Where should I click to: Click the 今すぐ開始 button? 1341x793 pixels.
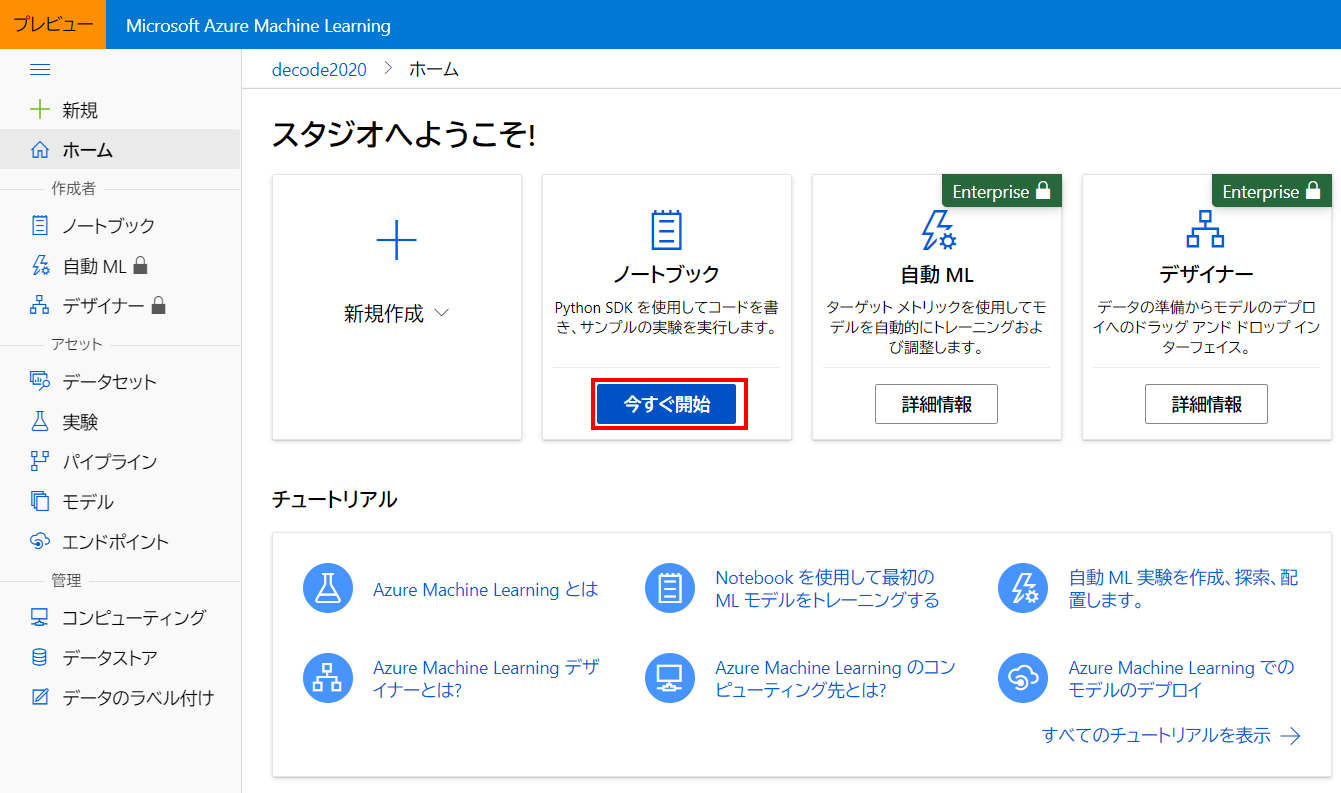[666, 404]
